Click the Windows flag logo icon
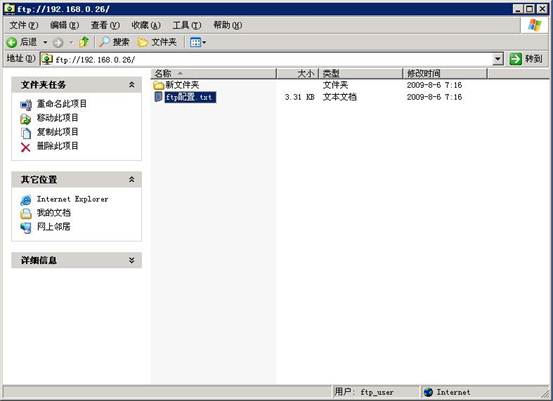 535,25
